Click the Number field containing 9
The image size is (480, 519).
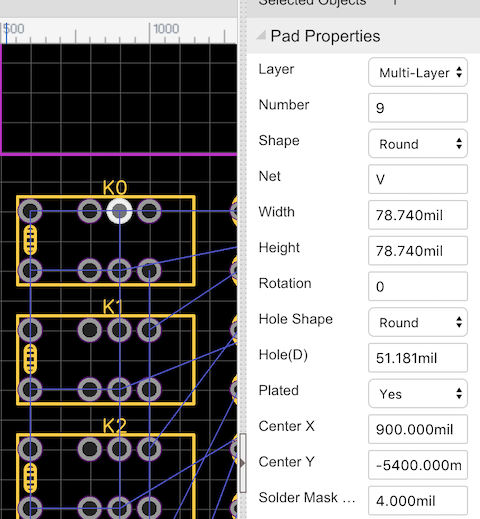tap(418, 108)
